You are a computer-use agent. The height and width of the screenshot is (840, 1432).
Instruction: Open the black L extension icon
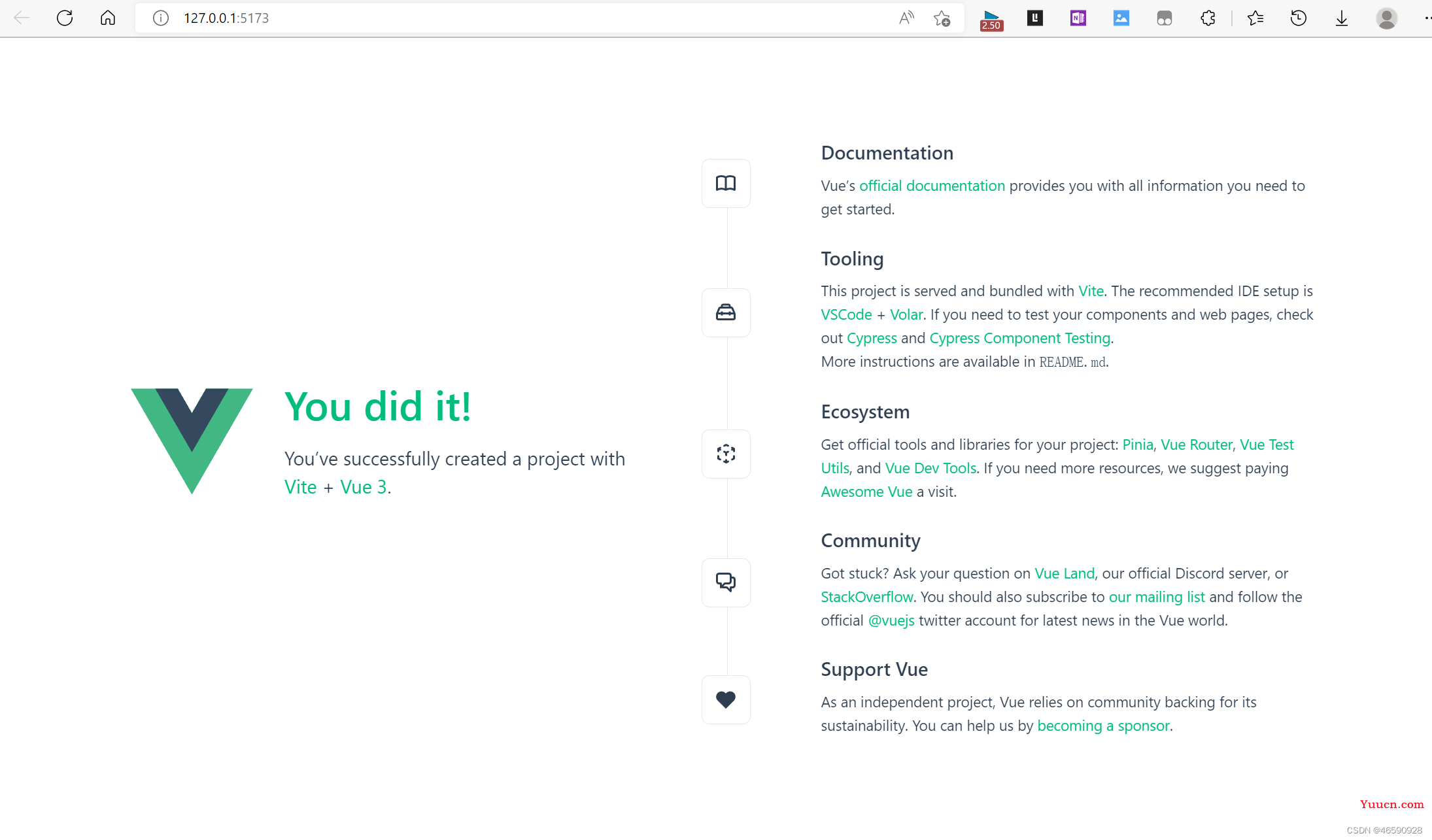1035,18
